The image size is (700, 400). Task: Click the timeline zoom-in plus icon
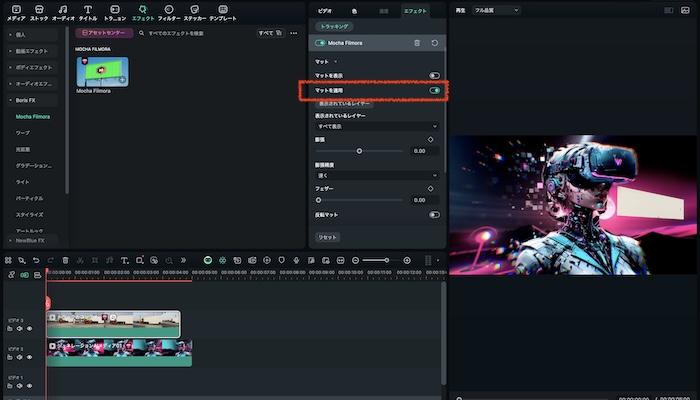tap(407, 260)
